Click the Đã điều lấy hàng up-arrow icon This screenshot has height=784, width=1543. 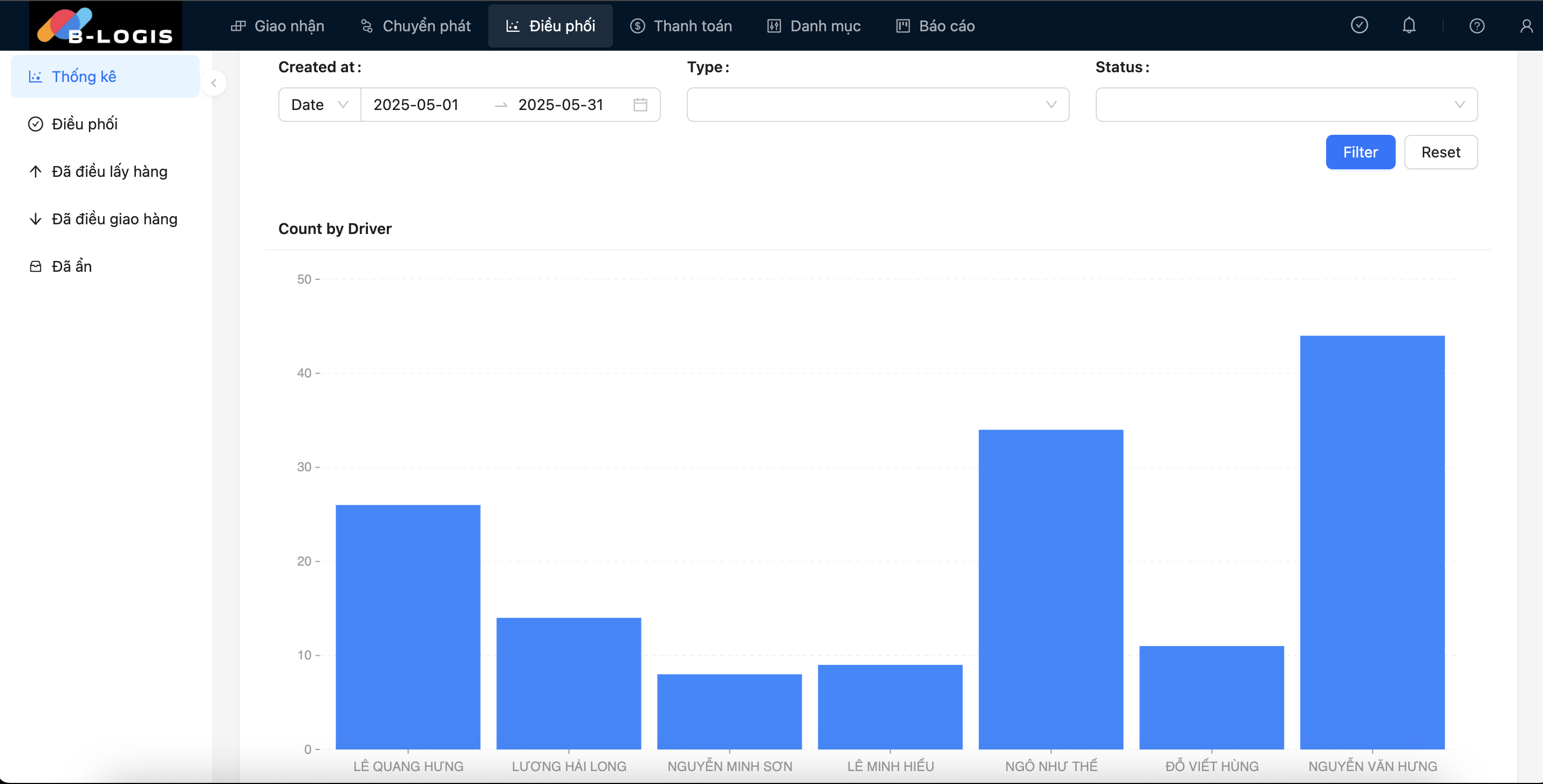36,171
